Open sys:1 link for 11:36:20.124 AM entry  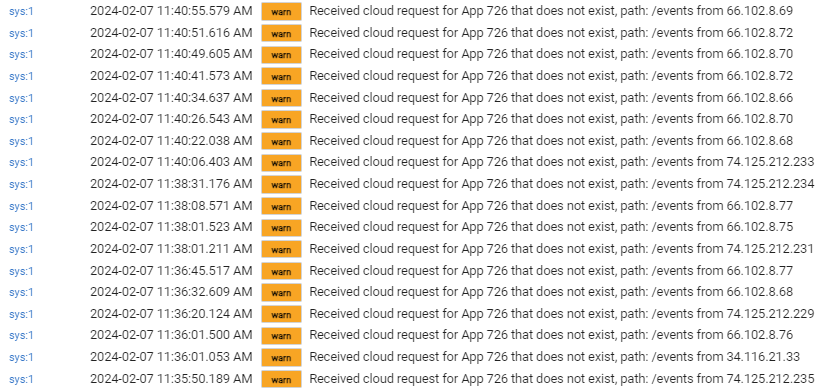pyautogui.click(x=21, y=314)
